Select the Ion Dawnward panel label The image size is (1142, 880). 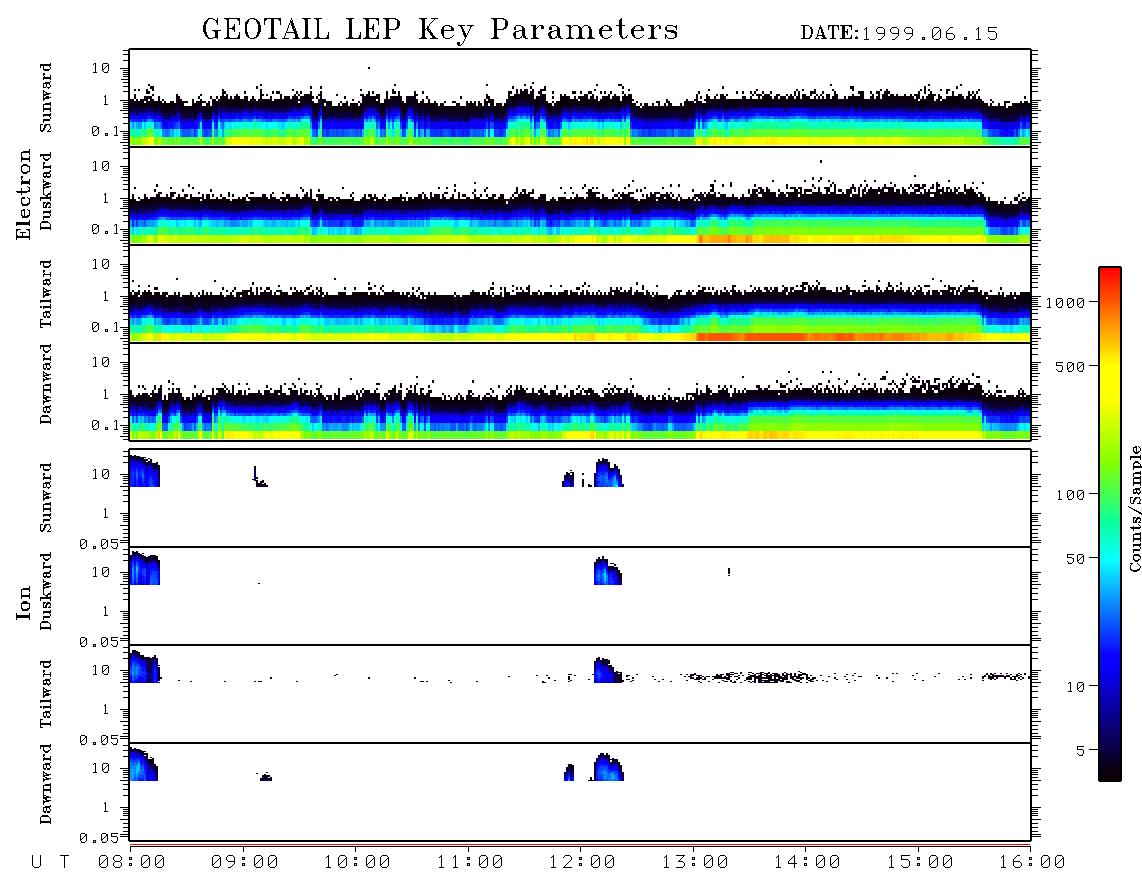pos(46,784)
